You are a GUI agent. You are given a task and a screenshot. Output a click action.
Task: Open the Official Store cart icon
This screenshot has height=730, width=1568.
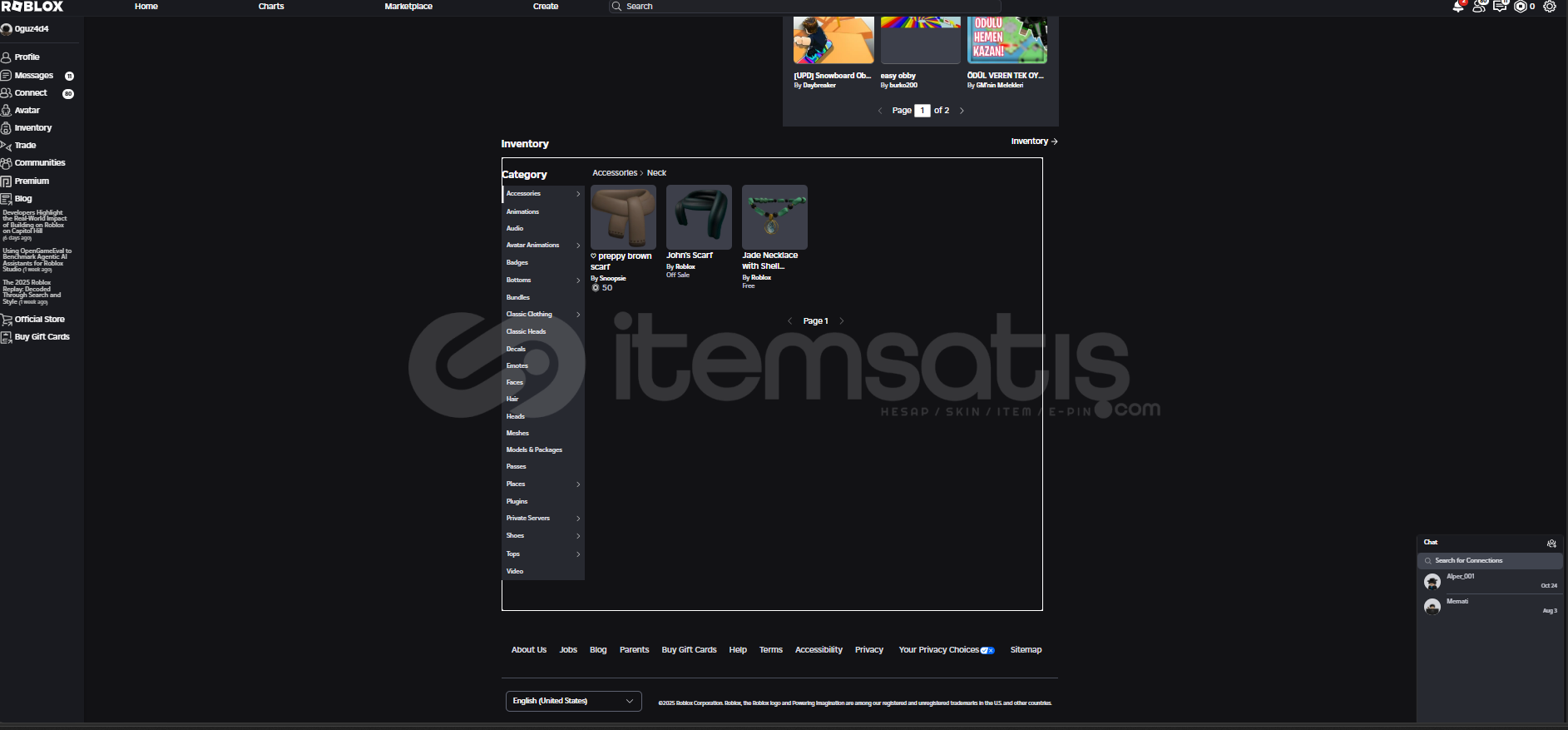pos(6,320)
